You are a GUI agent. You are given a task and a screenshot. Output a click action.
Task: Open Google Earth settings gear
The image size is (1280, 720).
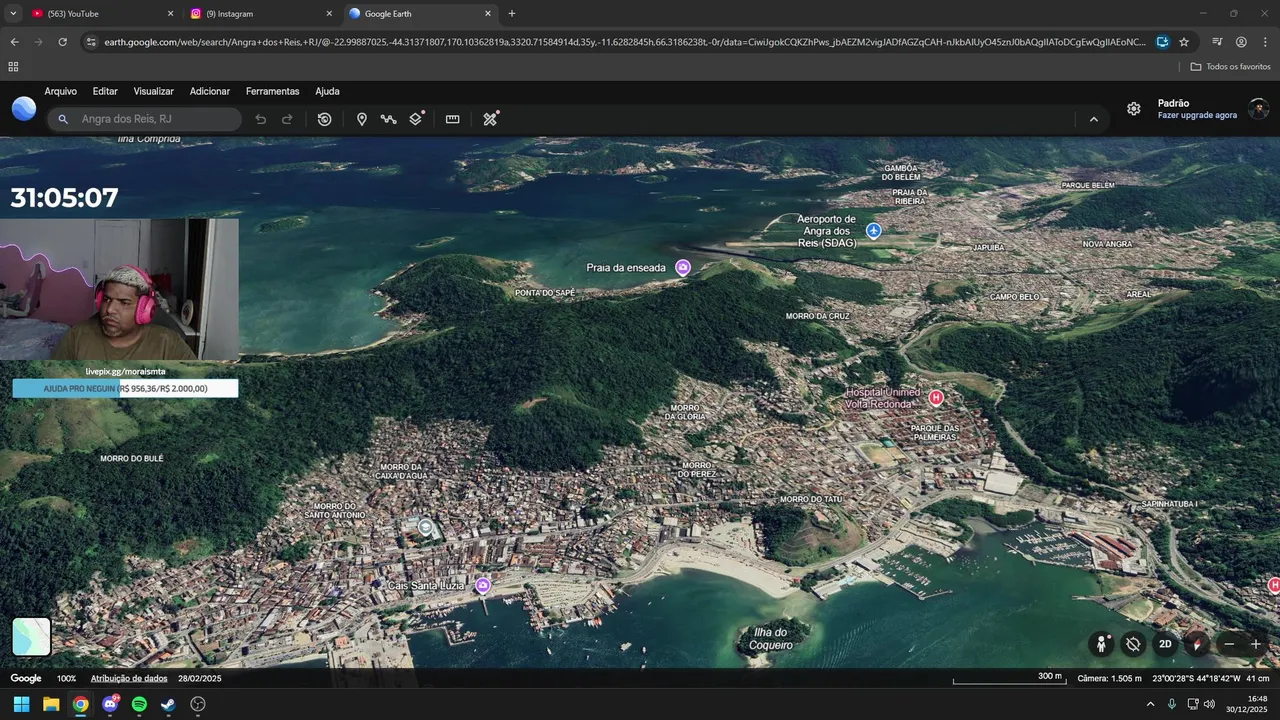[1134, 109]
